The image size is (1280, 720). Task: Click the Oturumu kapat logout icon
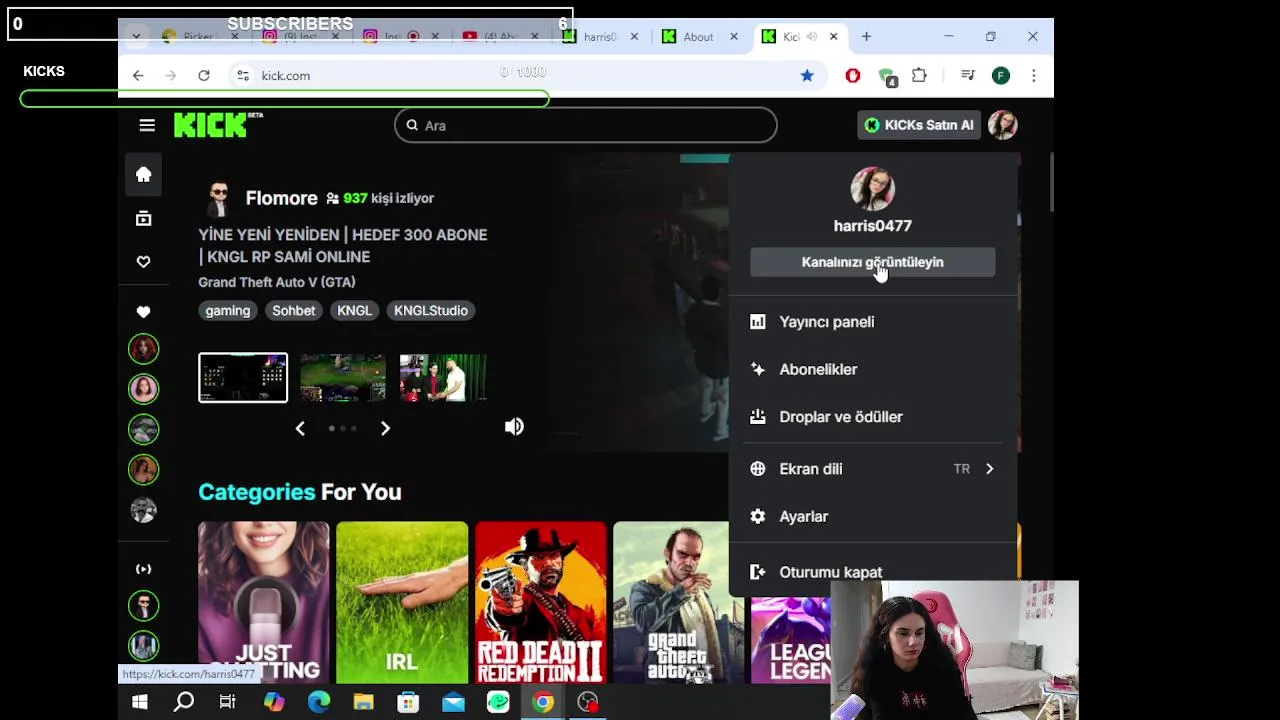coord(758,572)
